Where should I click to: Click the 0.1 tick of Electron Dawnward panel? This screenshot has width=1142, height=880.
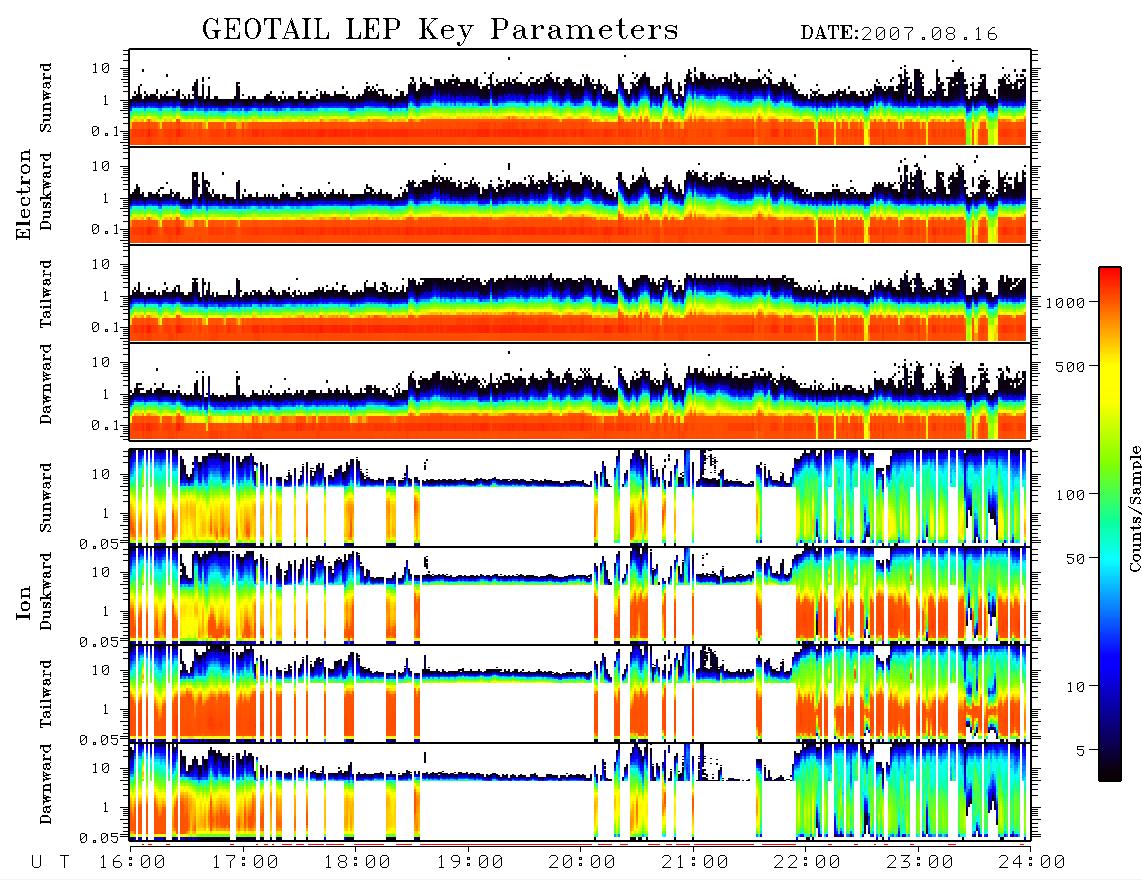106,425
